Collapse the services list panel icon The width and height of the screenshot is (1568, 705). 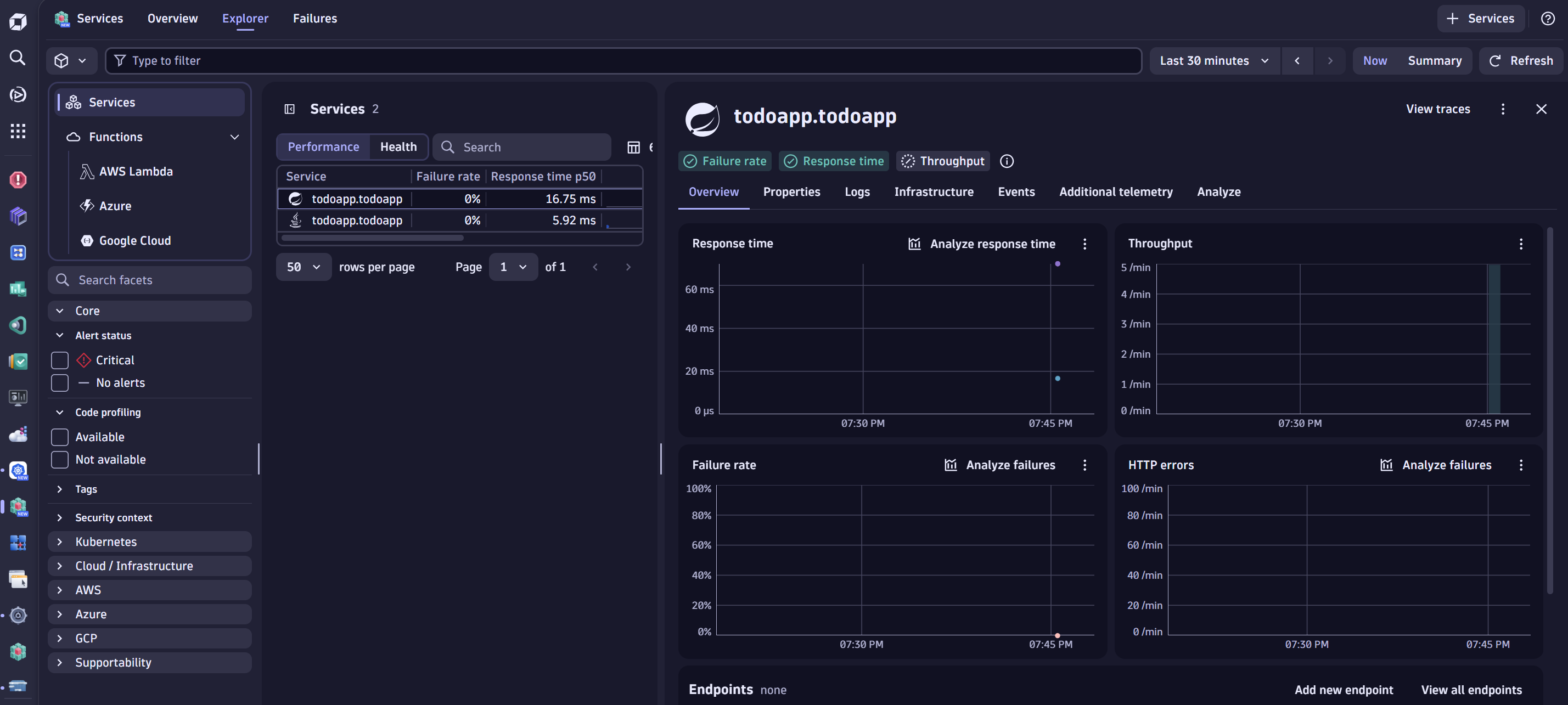pyautogui.click(x=290, y=109)
